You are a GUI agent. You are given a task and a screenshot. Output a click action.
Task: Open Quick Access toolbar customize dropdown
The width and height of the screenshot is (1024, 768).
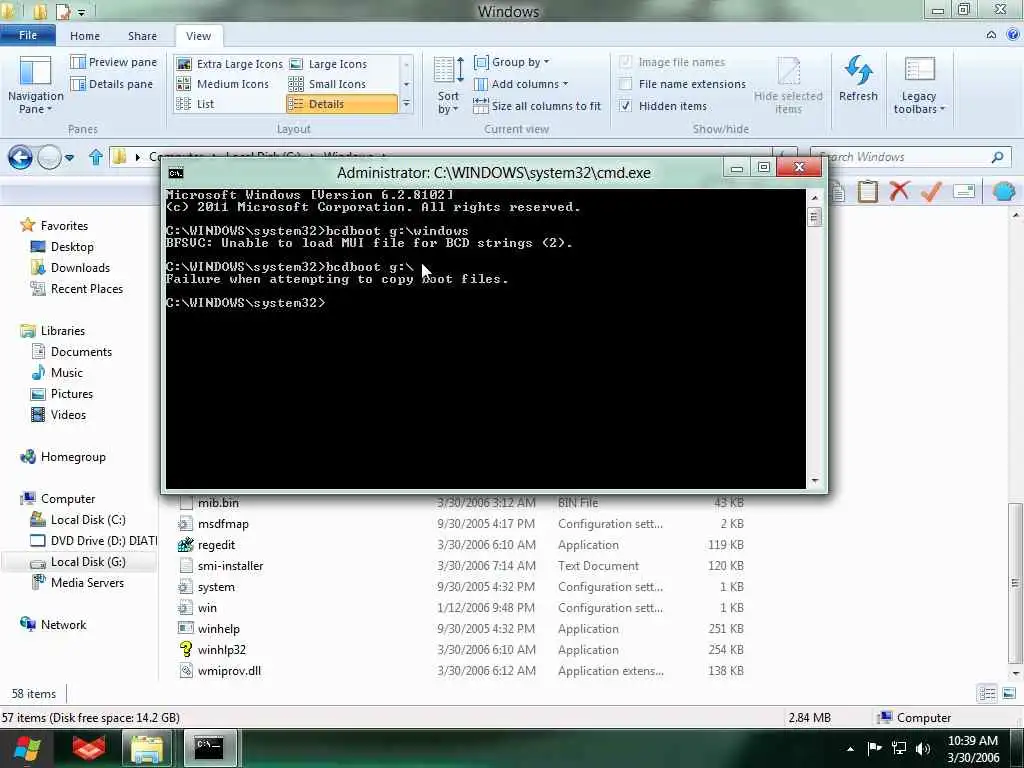[x=82, y=12]
